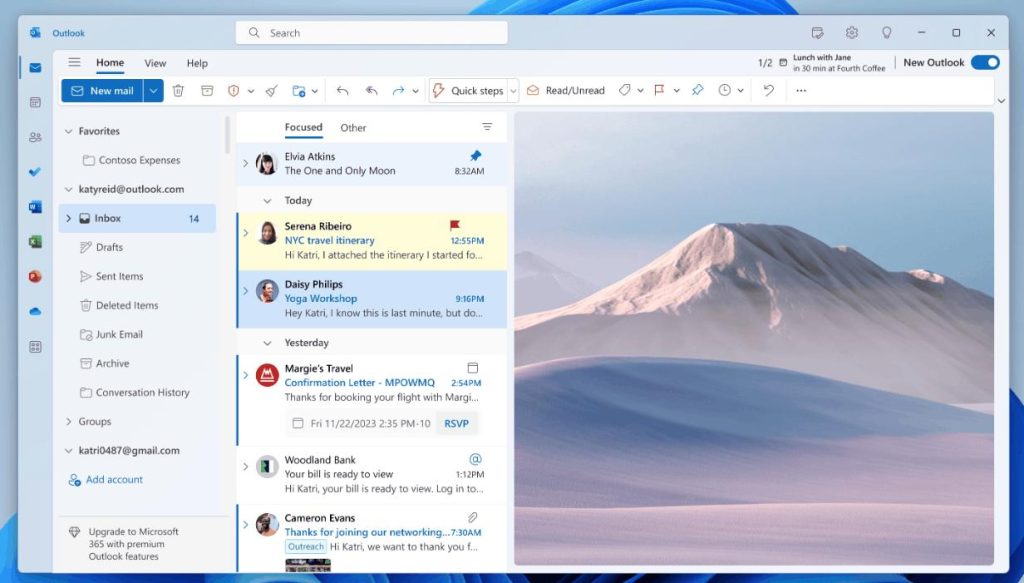Sweep messages with the broom icon

tap(271, 90)
